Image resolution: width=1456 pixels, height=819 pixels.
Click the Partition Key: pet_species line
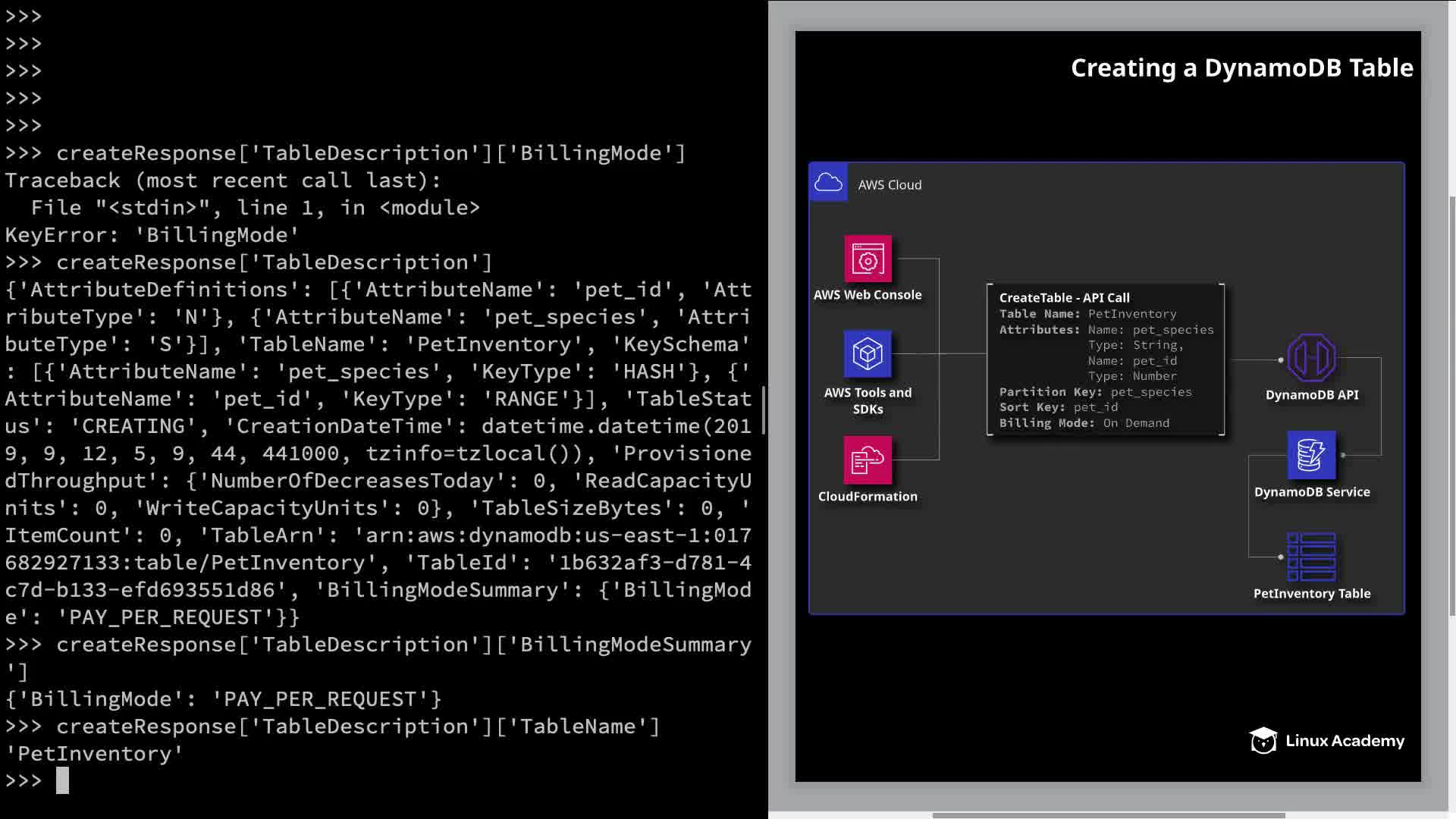point(1095,392)
